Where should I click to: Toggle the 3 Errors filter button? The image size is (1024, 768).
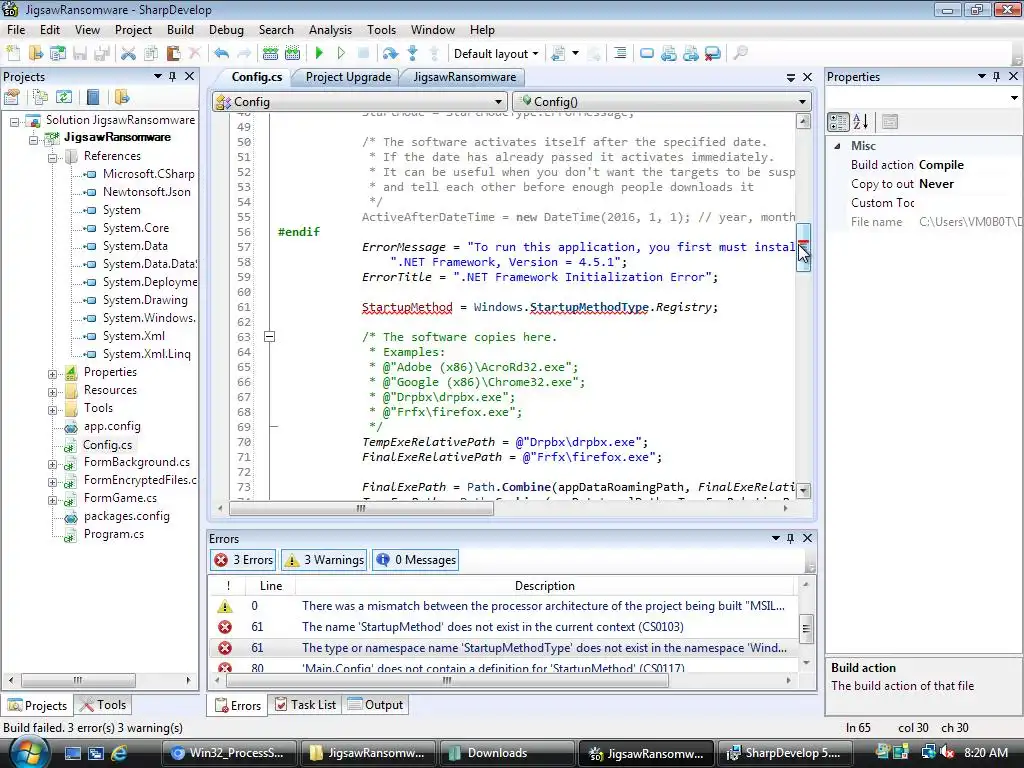click(x=244, y=560)
